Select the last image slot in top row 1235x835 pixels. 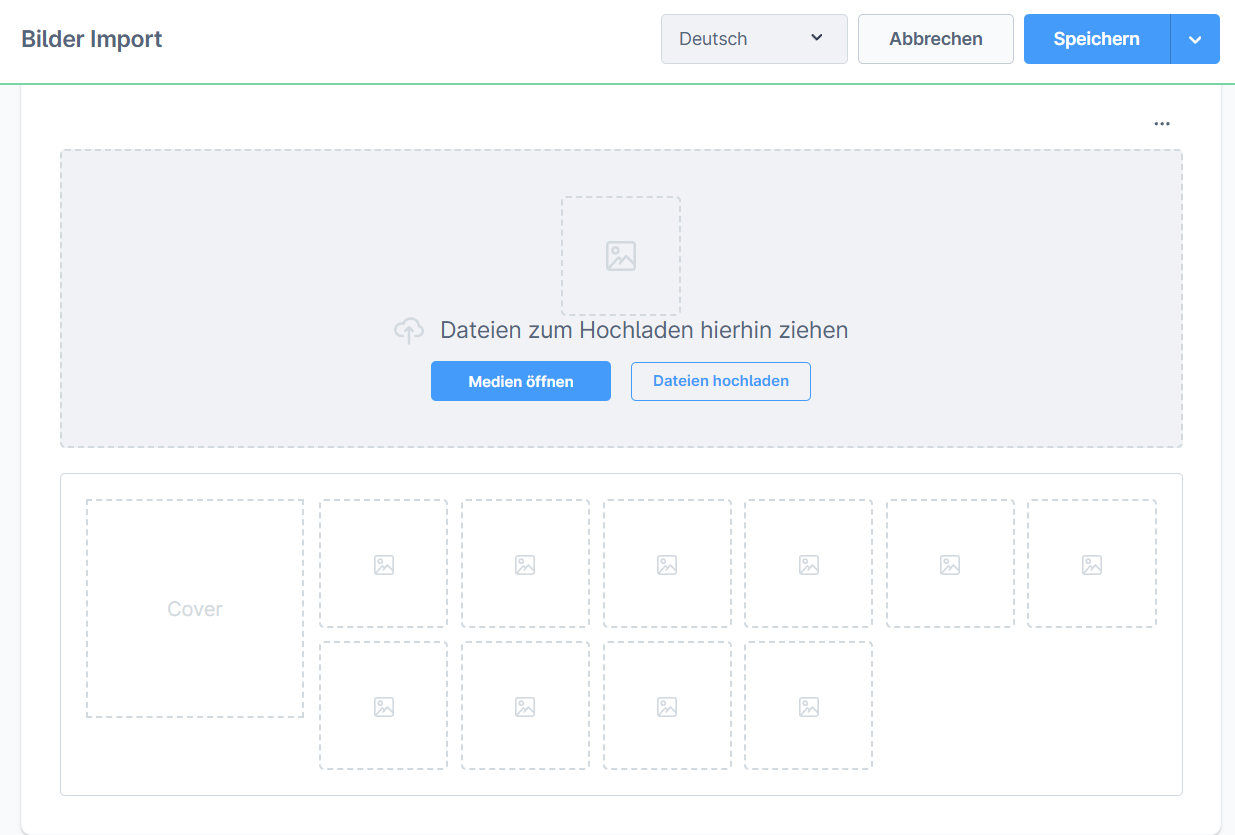(1091, 563)
